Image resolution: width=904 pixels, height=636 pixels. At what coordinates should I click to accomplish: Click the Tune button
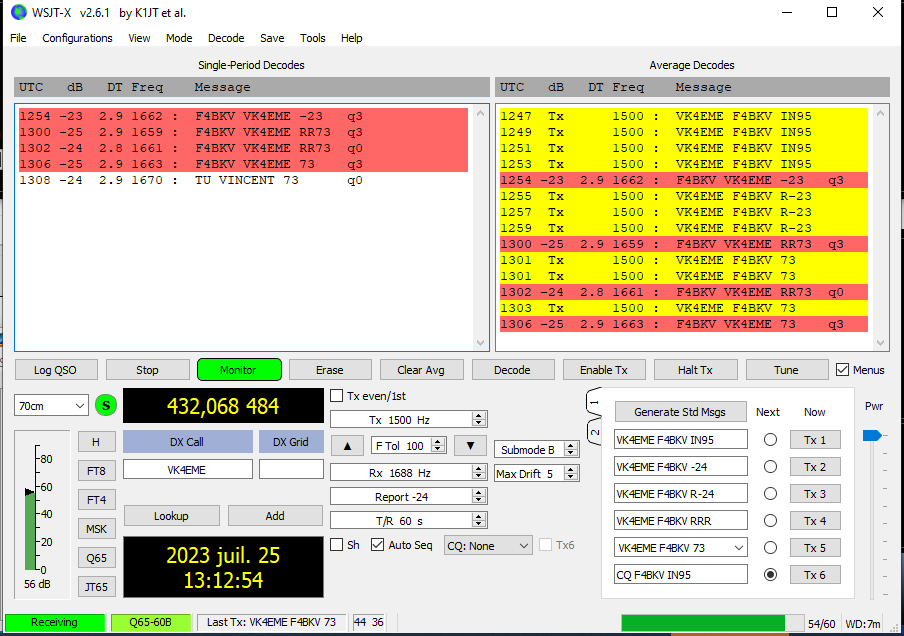(x=787, y=370)
